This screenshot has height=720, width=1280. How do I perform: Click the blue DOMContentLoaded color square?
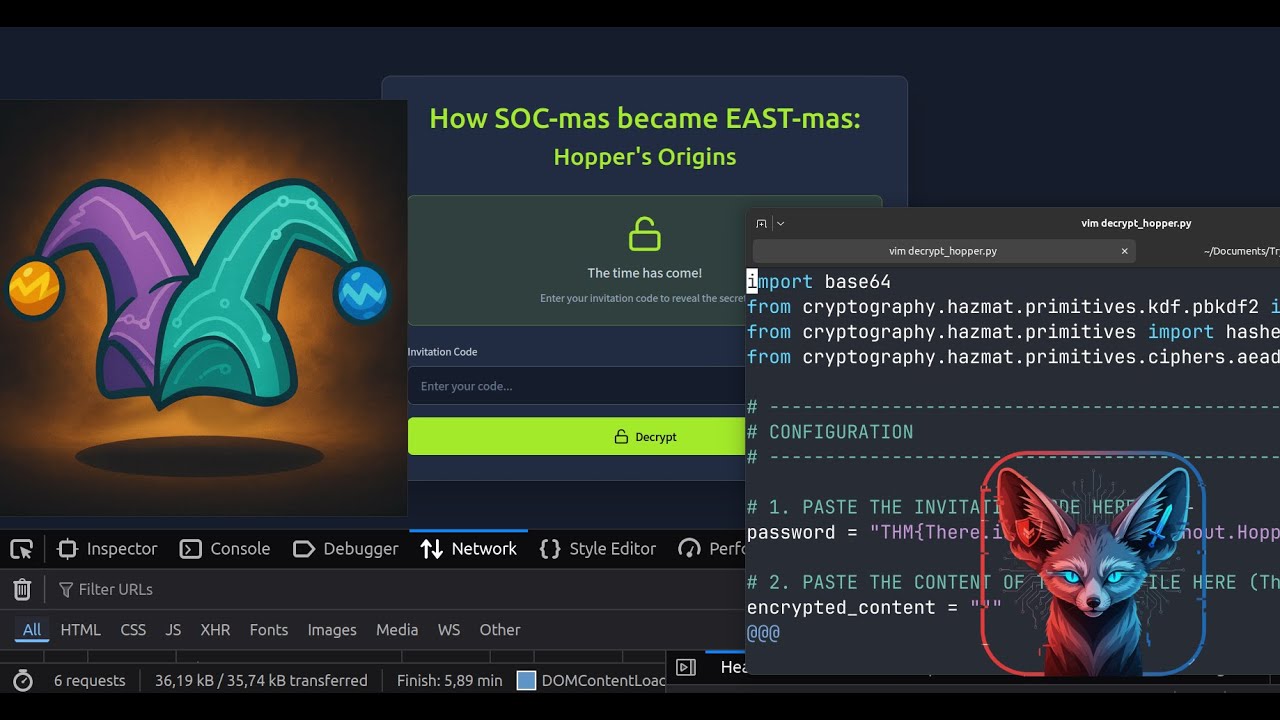tap(526, 681)
